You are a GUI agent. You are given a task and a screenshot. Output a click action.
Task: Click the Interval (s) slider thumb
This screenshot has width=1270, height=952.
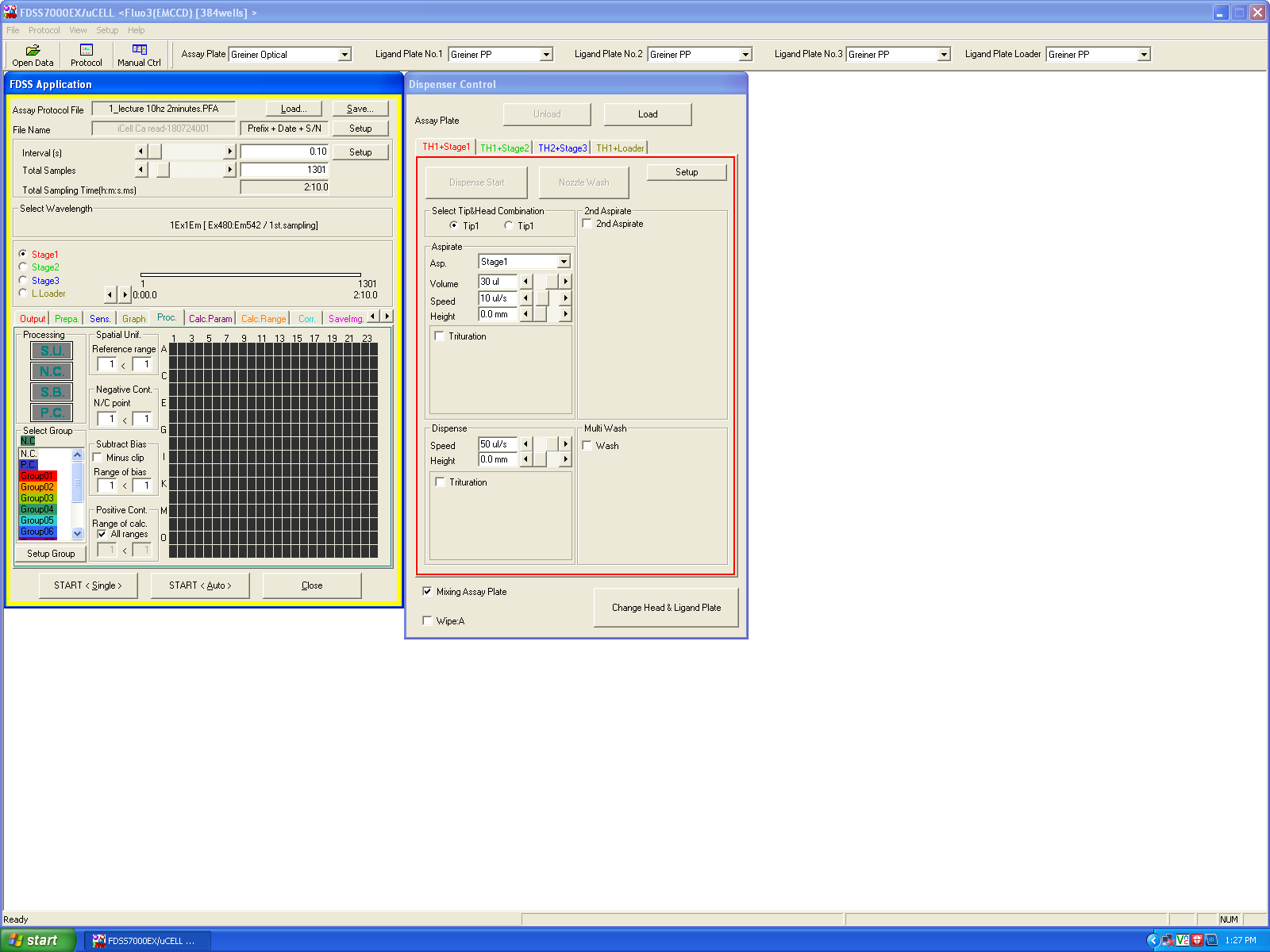[156, 152]
